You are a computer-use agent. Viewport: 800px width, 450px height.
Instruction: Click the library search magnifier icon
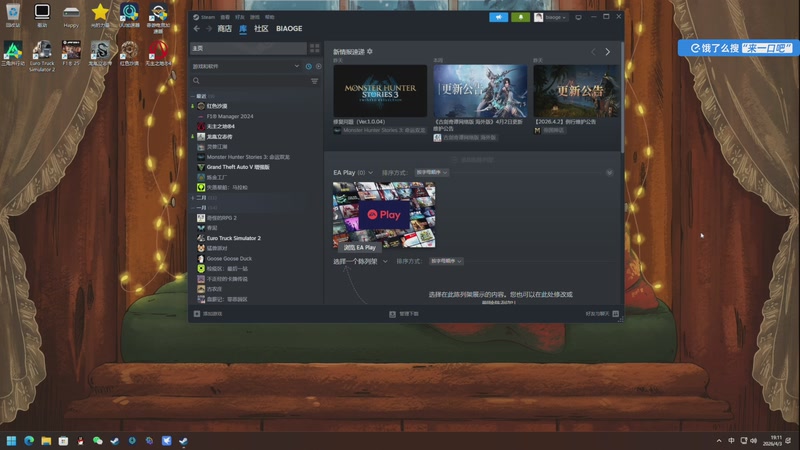click(x=196, y=81)
